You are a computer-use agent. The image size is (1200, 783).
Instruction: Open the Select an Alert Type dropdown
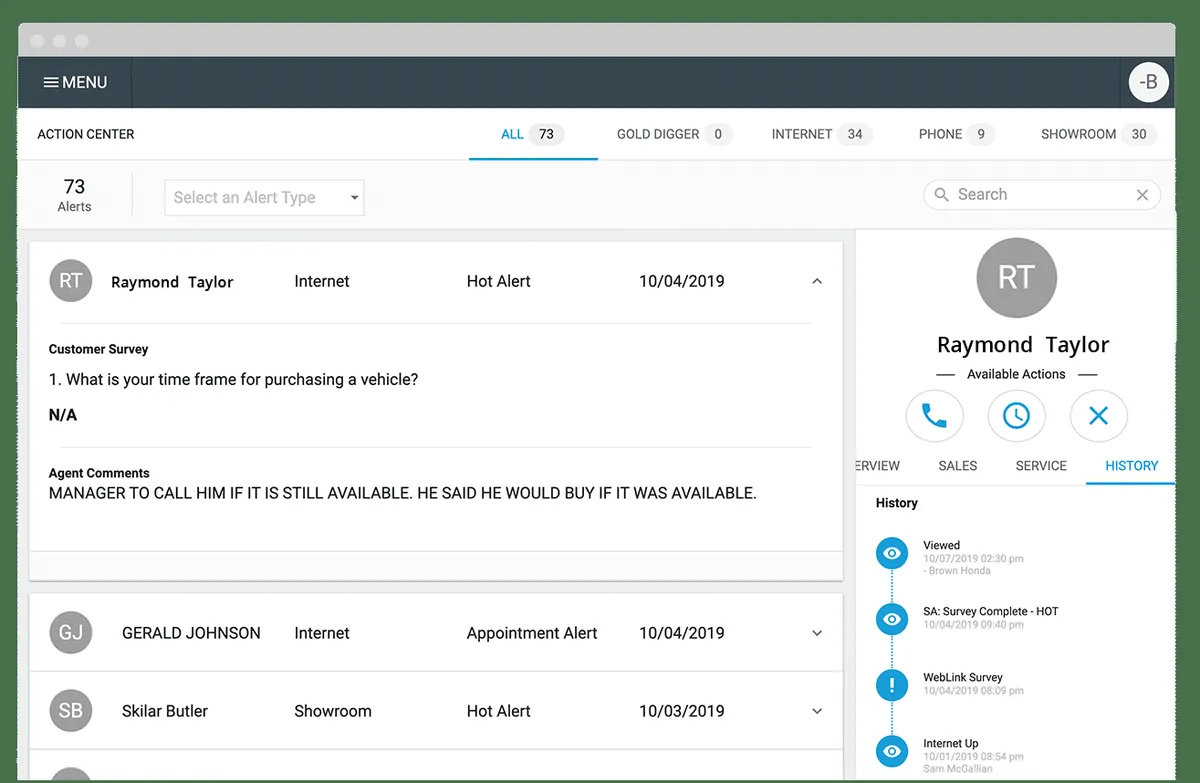[x=264, y=198]
